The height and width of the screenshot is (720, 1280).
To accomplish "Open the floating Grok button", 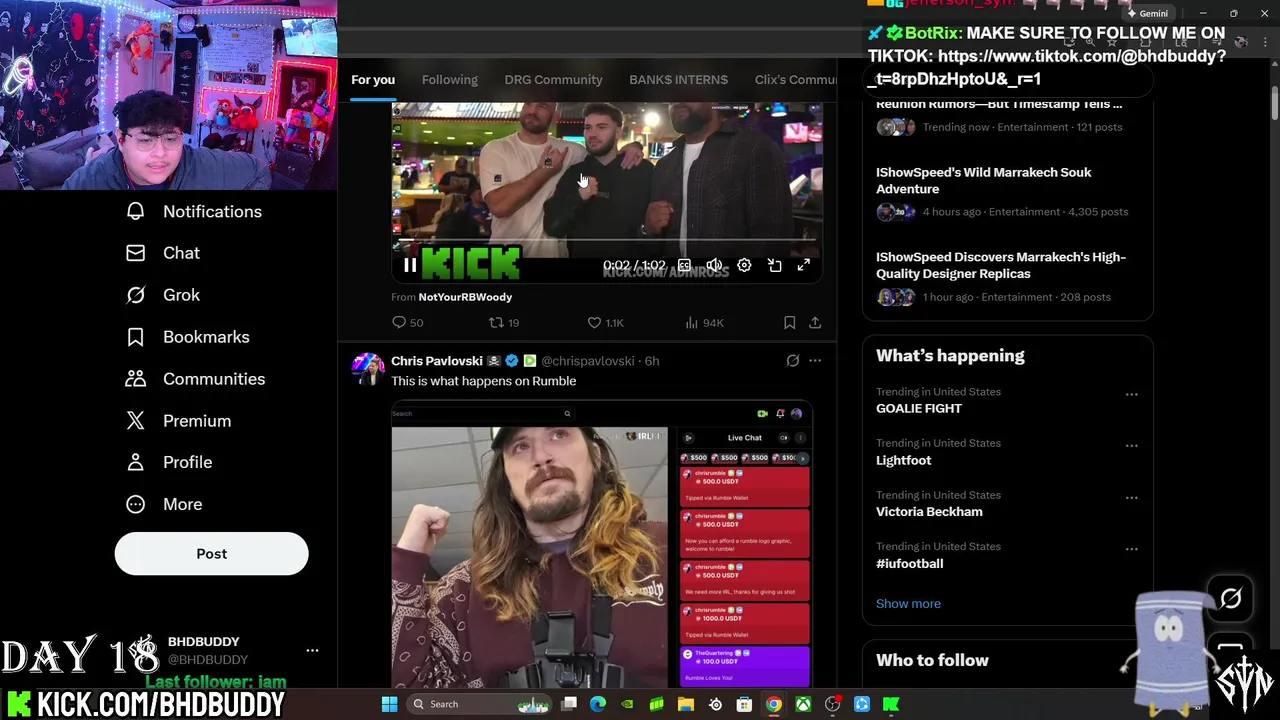I will coord(1230,599).
